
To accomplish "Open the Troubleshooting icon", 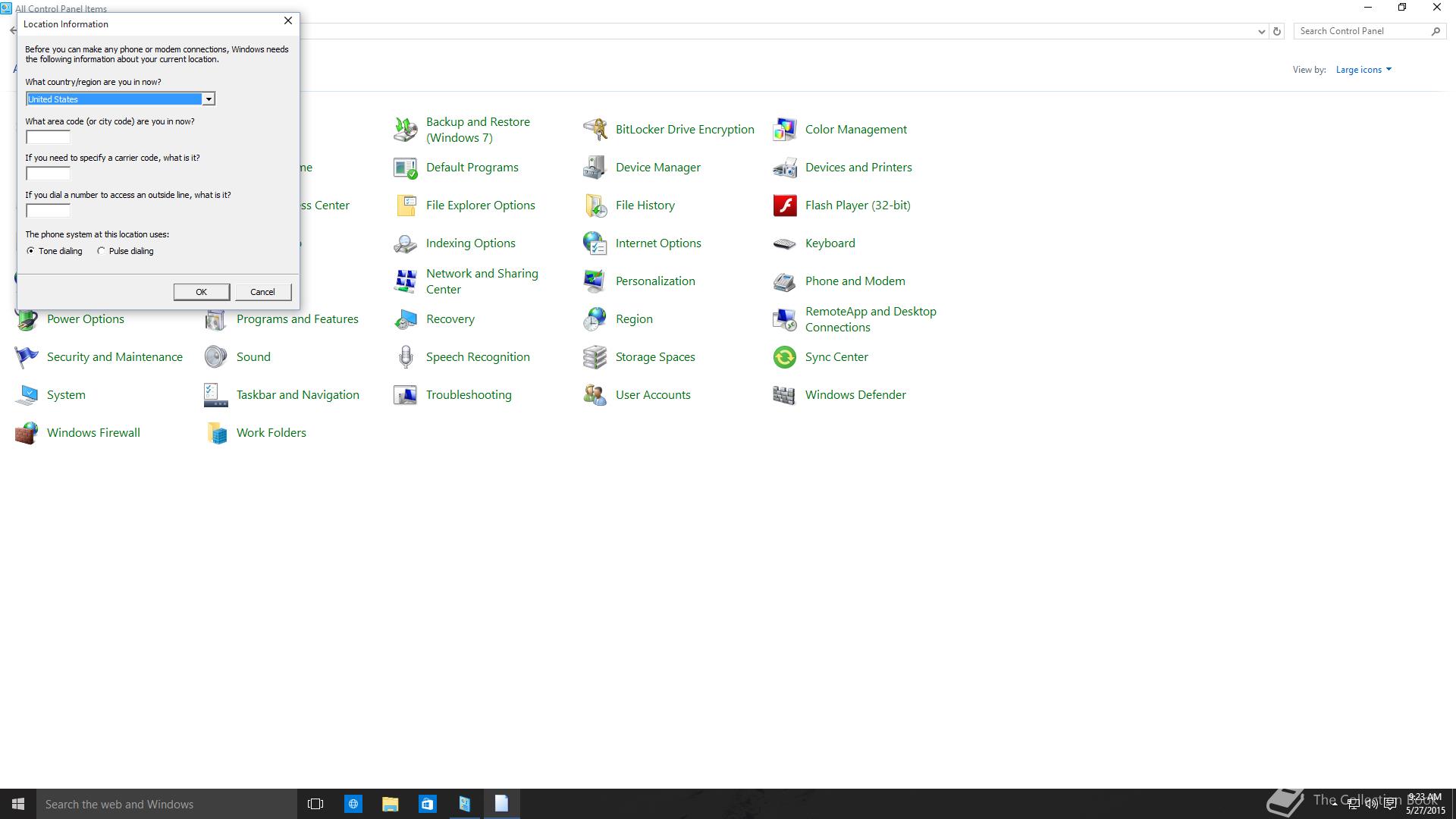I will (406, 395).
